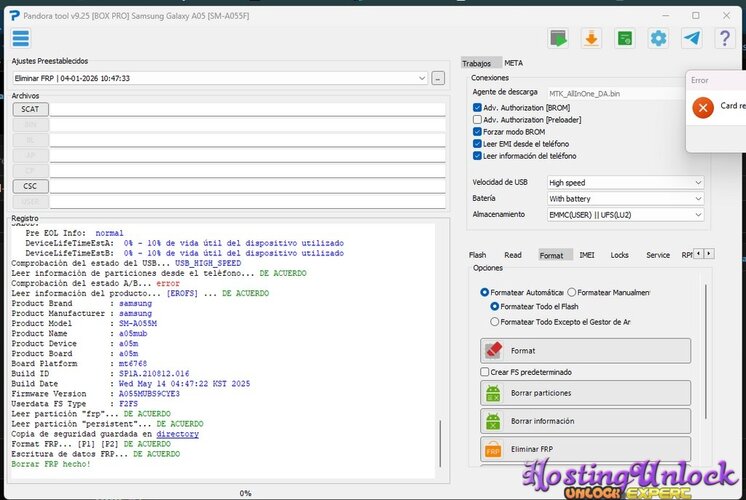The height and width of the screenshot is (500, 746).
Task: Open the green log report icon
Action: click(x=625, y=38)
